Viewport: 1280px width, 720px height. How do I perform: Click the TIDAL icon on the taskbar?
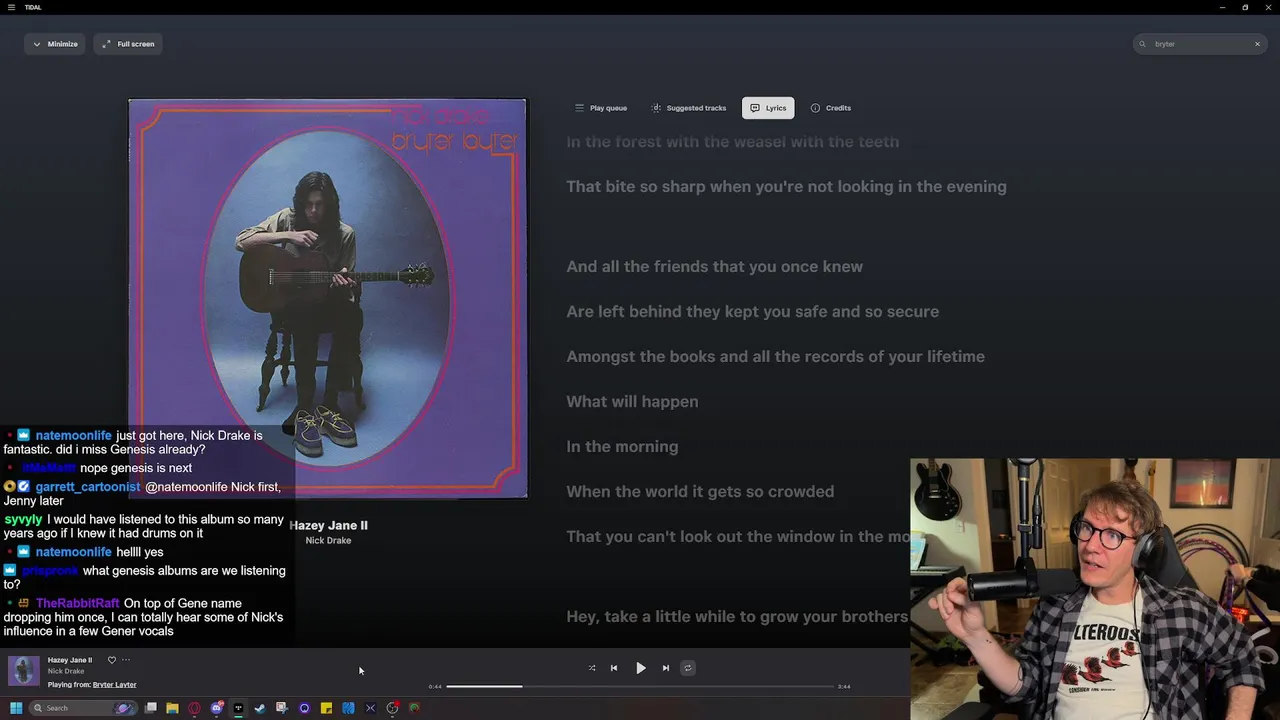(x=238, y=708)
